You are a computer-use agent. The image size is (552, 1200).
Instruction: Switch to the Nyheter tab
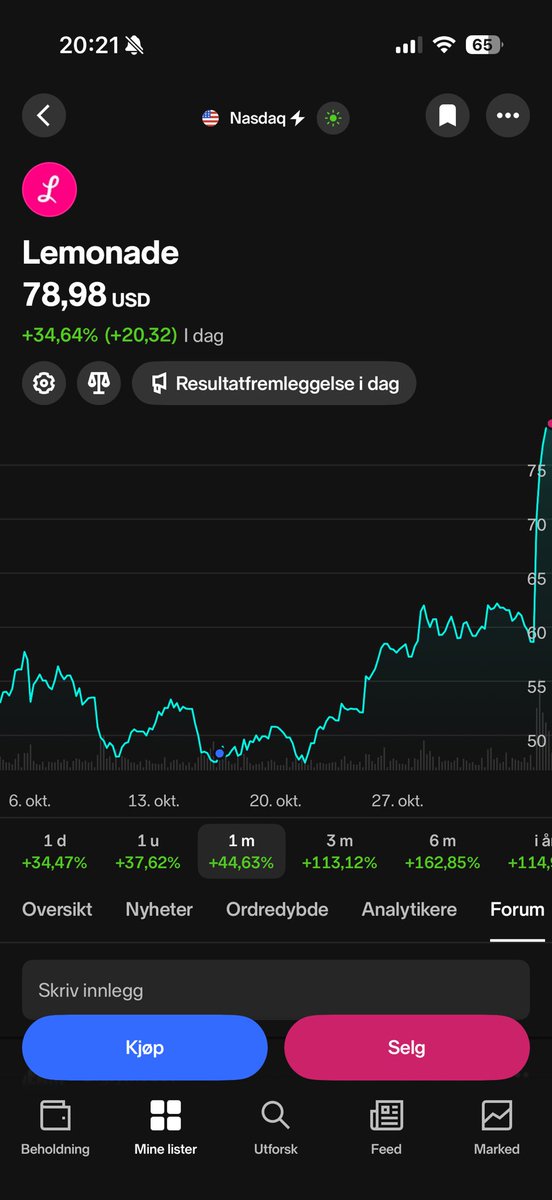159,909
